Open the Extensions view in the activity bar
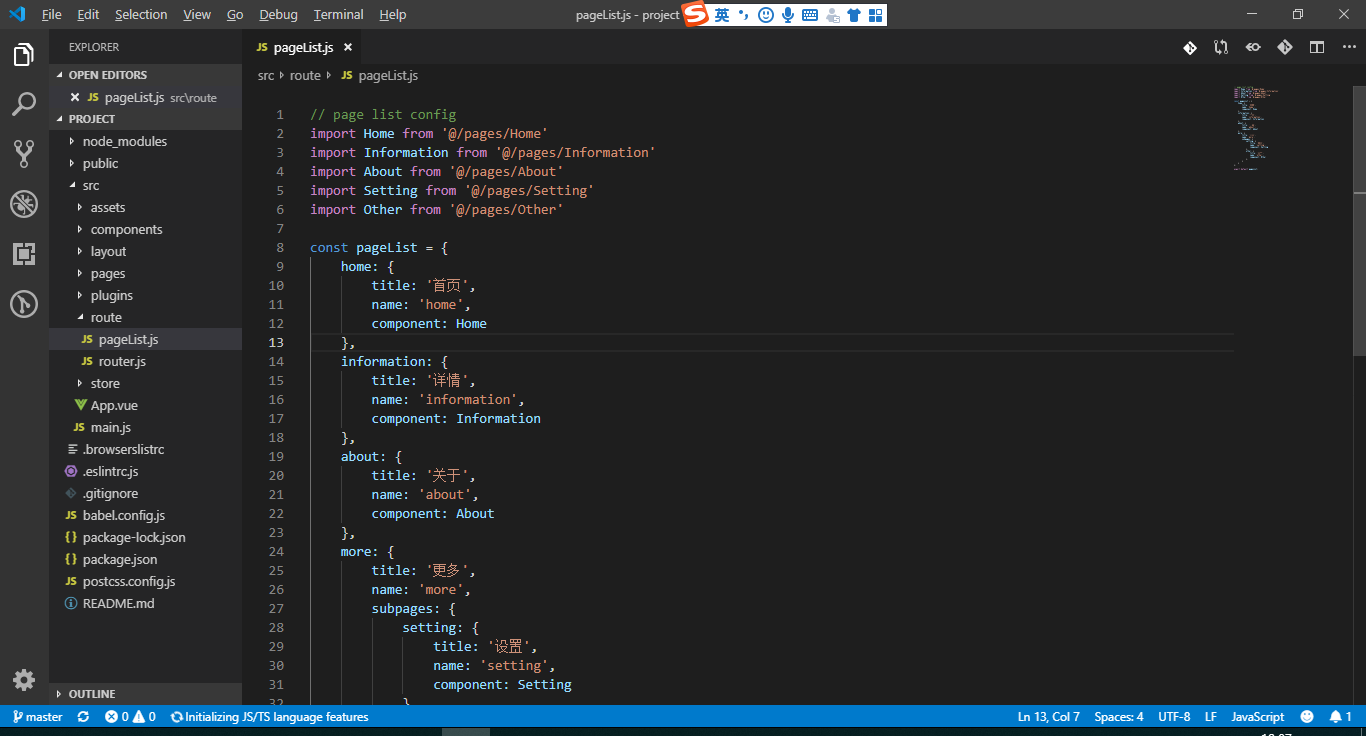The image size is (1366, 736). (x=24, y=254)
